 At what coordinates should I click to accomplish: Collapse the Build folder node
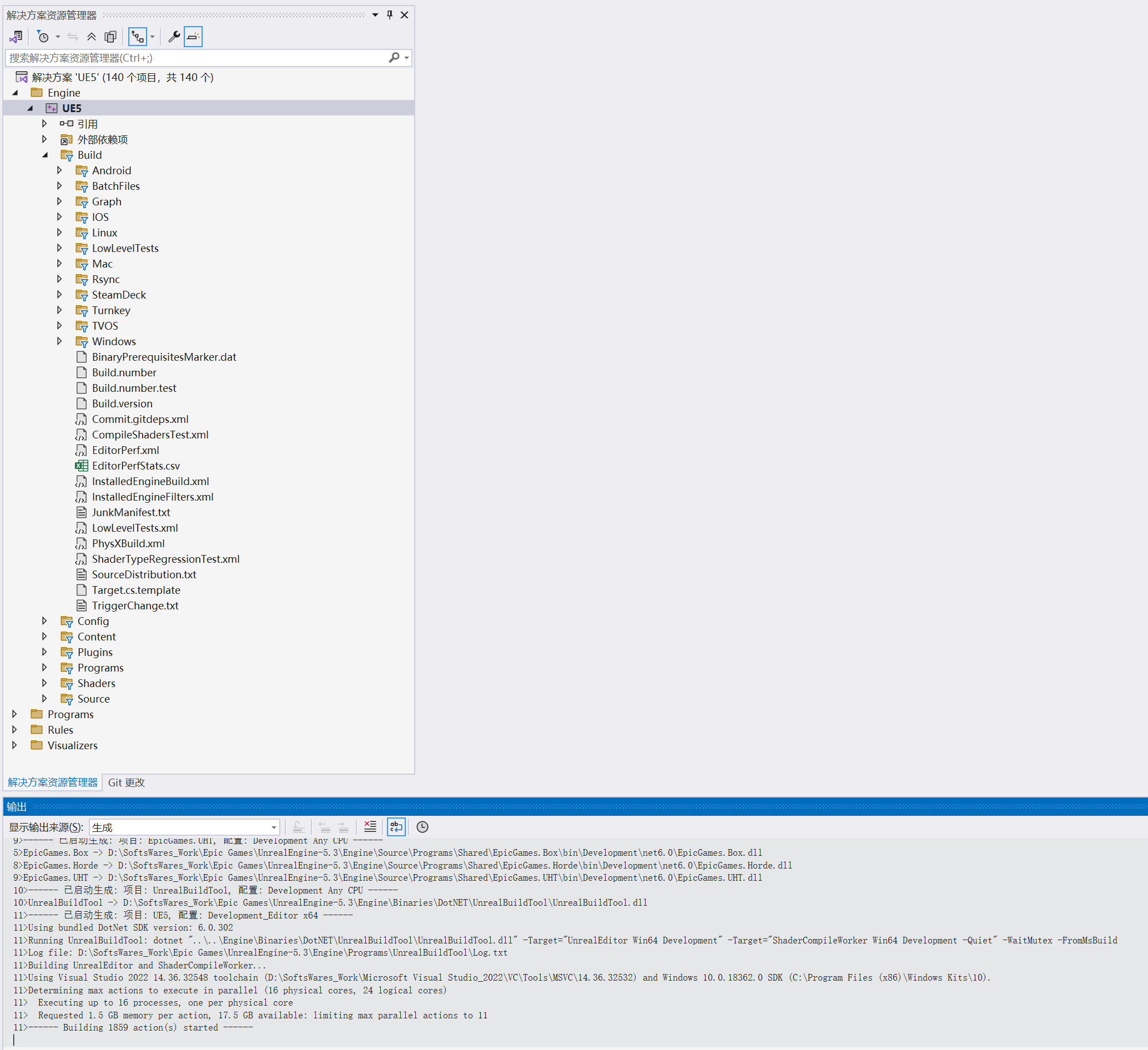[45, 155]
